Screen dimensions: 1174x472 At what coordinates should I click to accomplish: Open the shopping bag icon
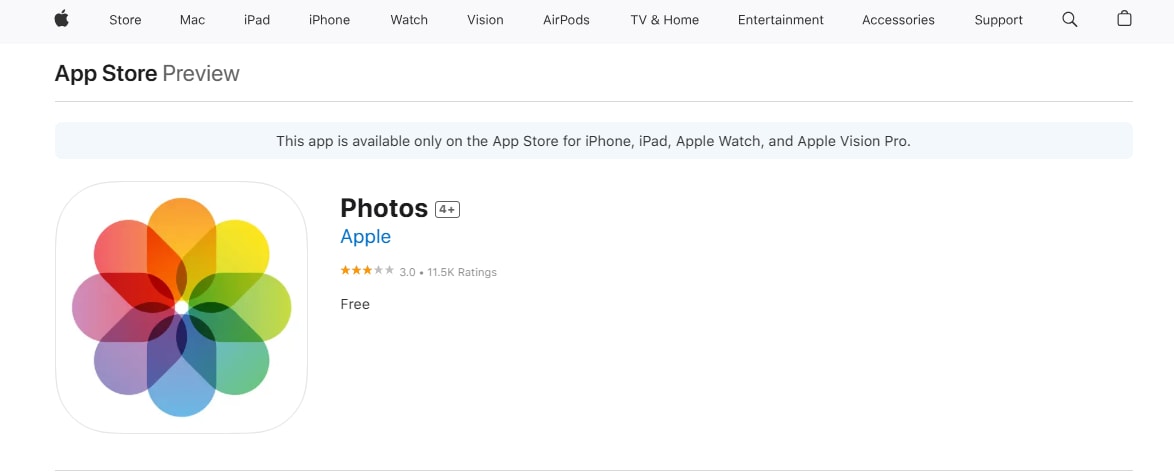point(1124,19)
